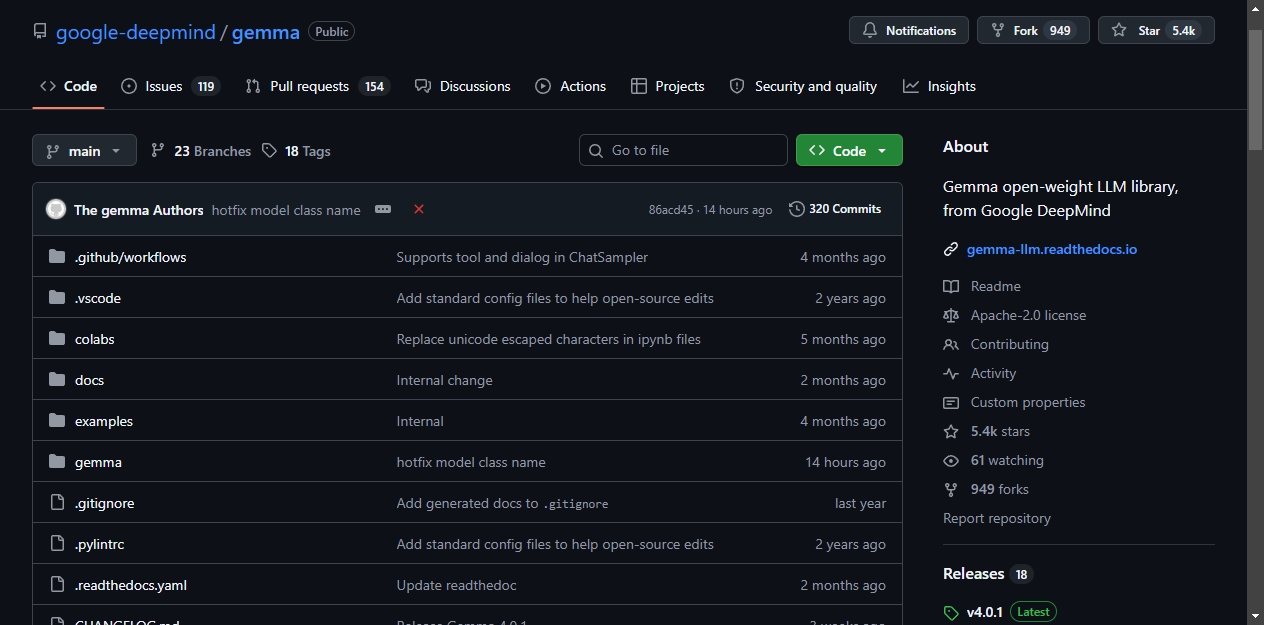Click the colabs folder icon
Image resolution: width=1264 pixels, height=625 pixels.
point(57,339)
